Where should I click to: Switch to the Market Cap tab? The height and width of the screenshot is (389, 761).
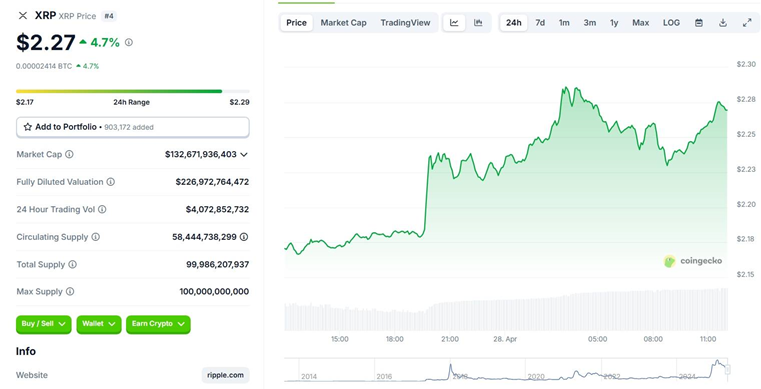click(x=344, y=23)
